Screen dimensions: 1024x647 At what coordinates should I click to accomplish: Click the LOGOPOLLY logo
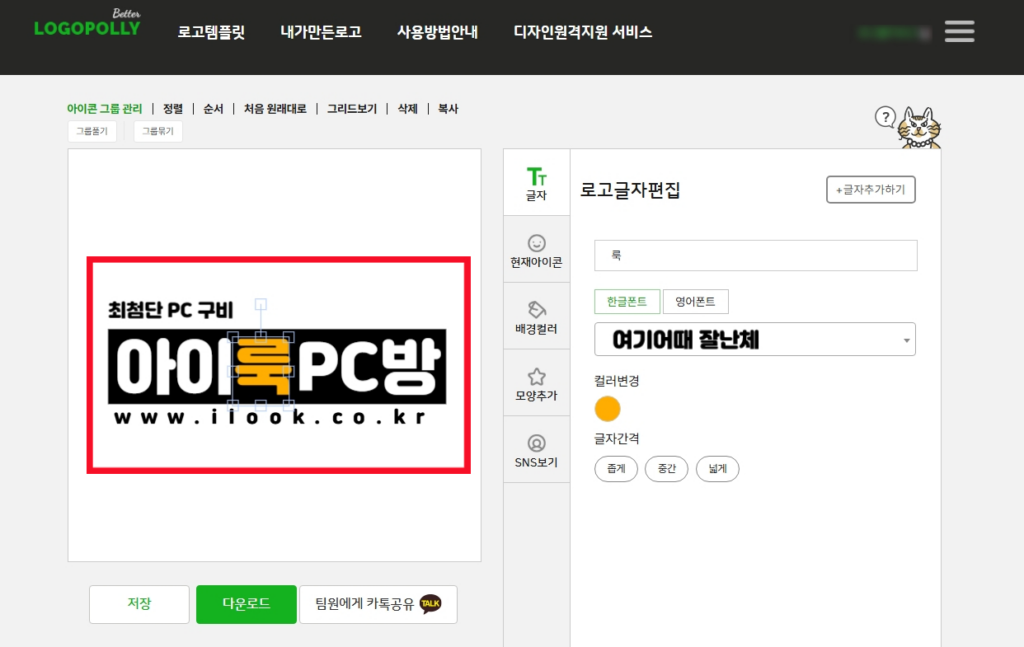87,24
